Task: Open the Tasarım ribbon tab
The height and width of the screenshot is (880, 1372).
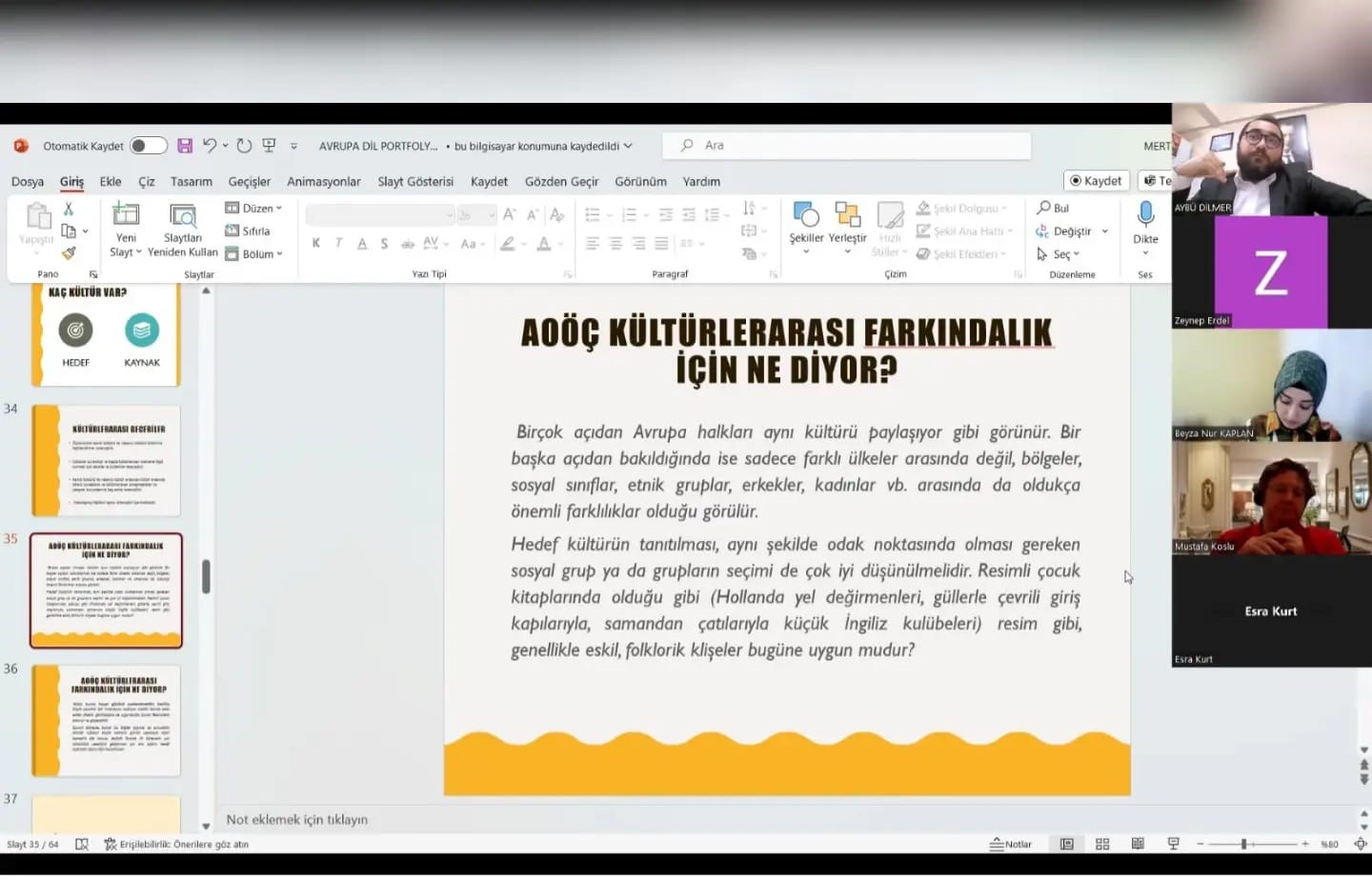Action: click(x=192, y=182)
